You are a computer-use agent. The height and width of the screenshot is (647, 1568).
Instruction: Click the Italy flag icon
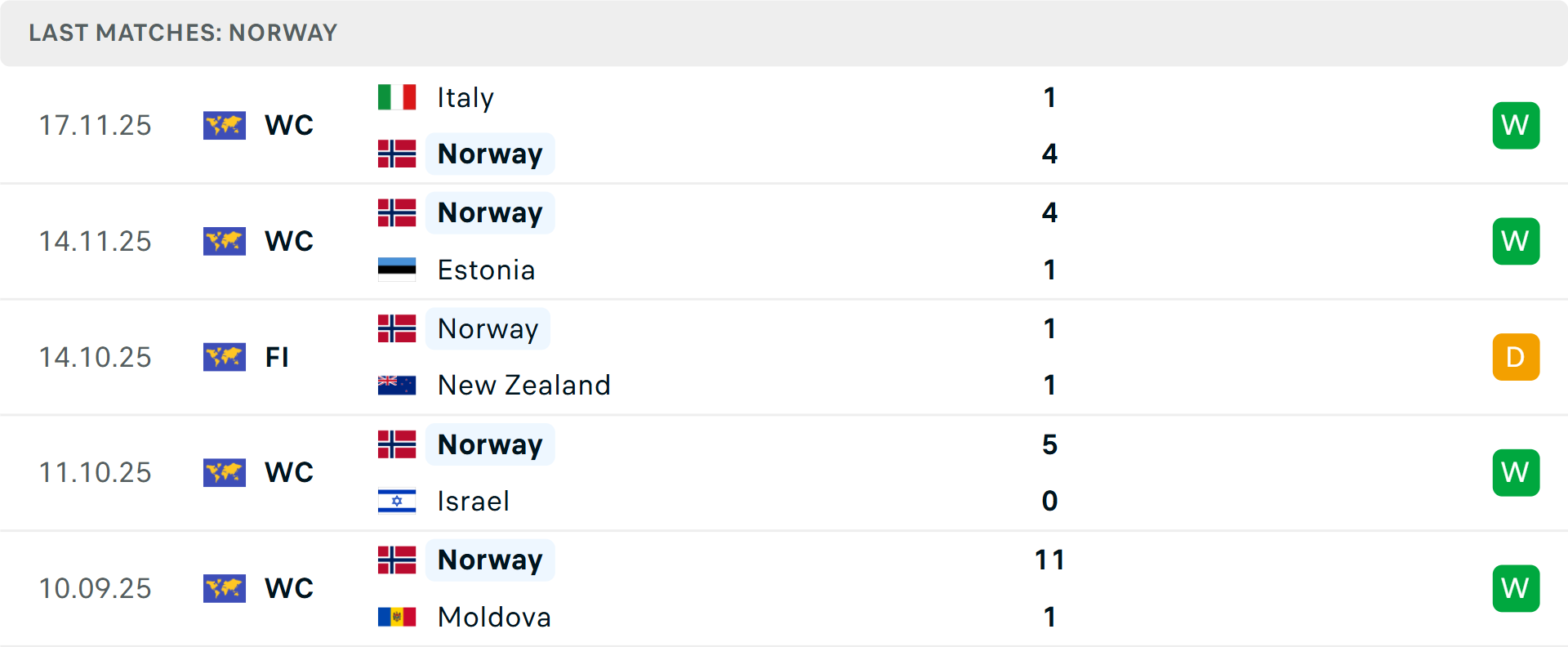pos(397,97)
